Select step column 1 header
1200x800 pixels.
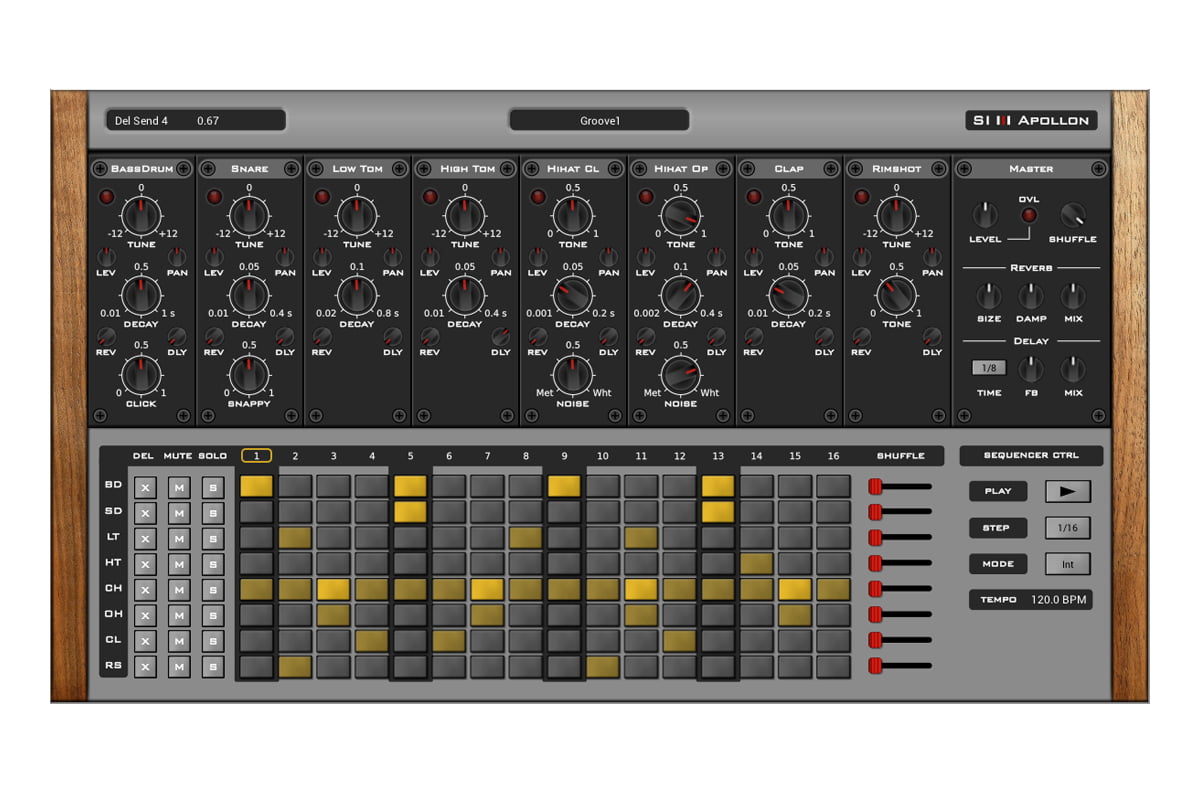[256, 456]
